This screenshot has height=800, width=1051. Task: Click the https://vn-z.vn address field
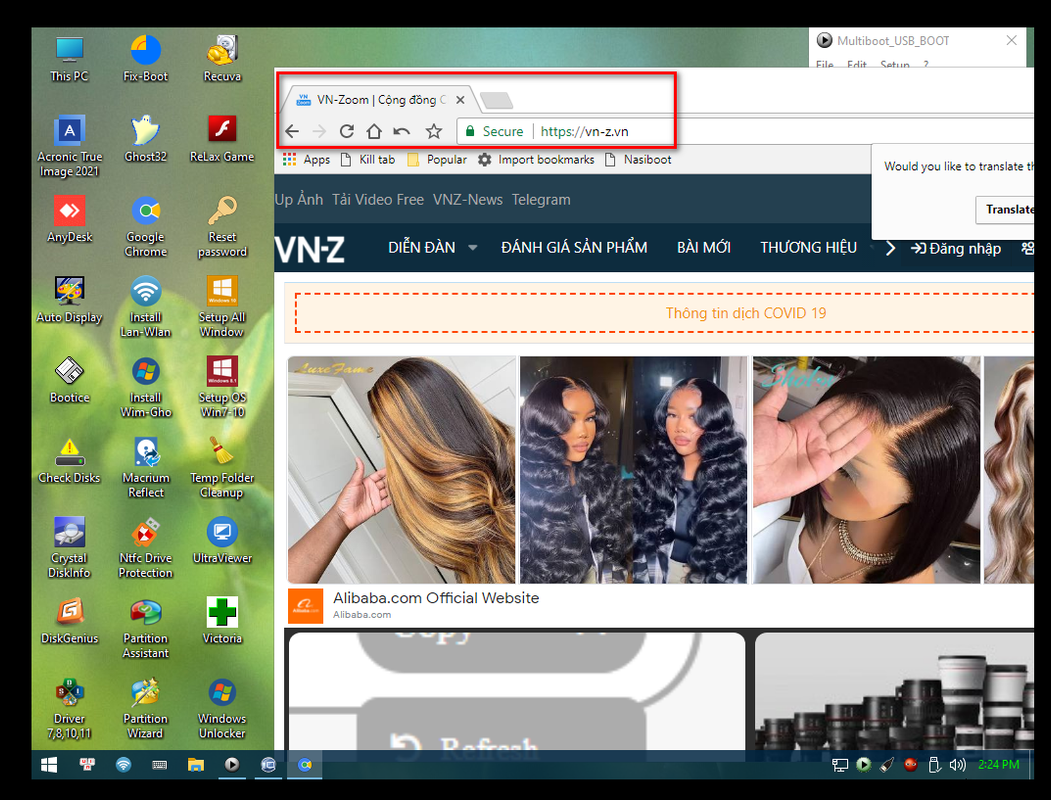583,131
